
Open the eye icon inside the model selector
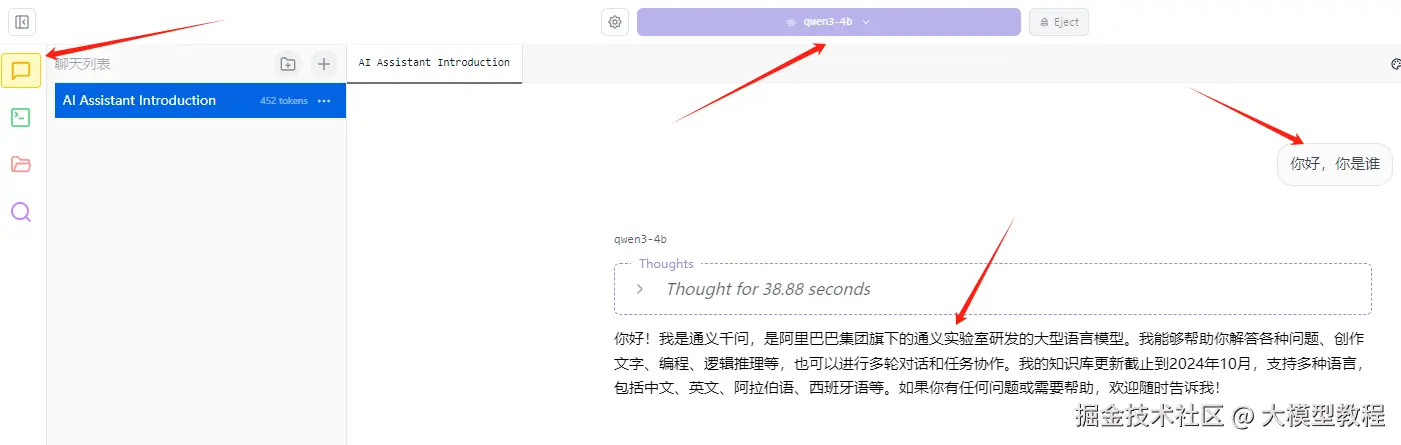pyautogui.click(x=791, y=22)
